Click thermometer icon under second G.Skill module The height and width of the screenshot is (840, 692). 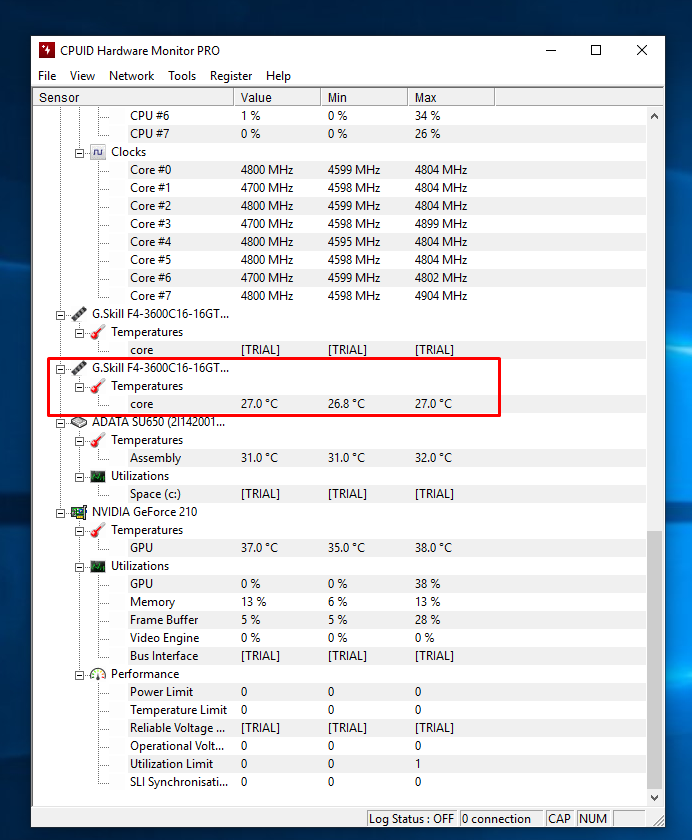(x=97, y=386)
